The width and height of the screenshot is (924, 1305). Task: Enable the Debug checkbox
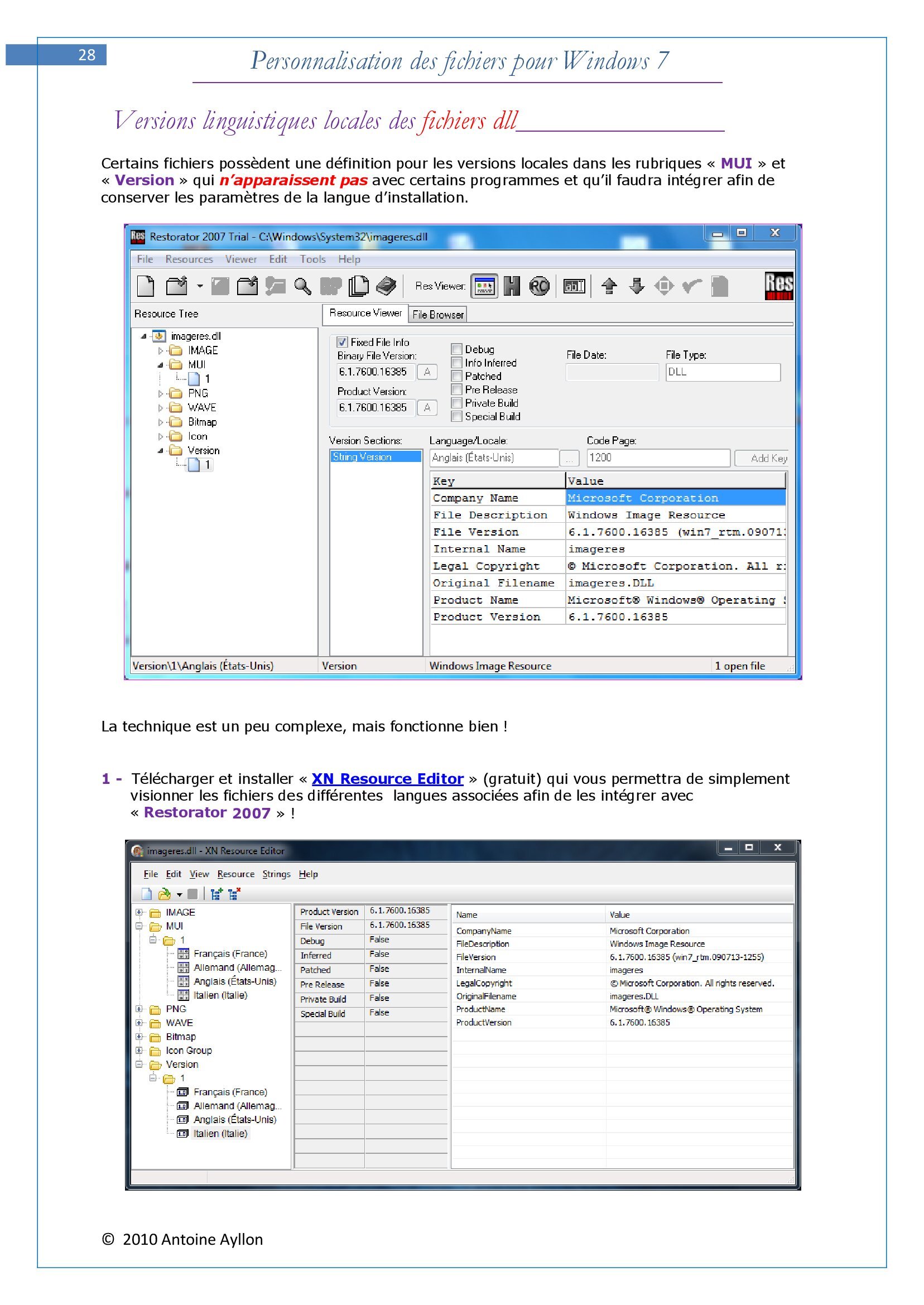456,349
